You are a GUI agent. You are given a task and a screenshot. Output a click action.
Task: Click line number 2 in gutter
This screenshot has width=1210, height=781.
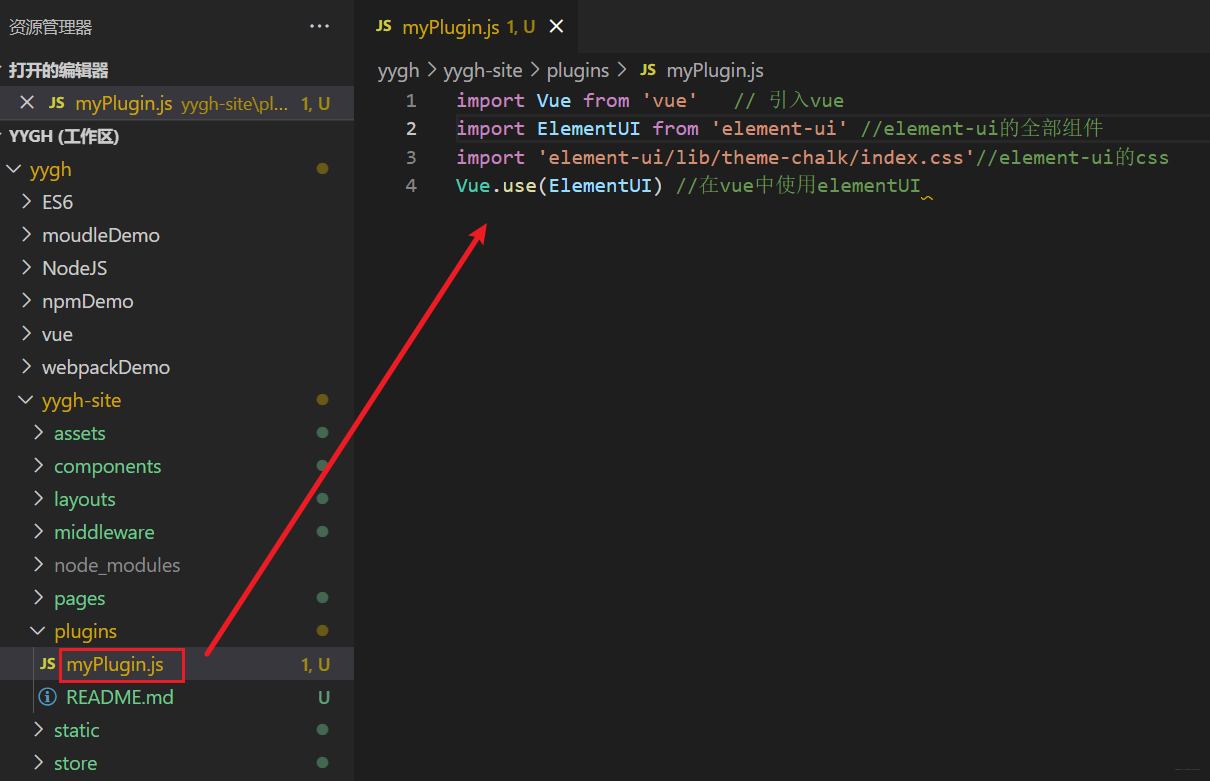(411, 128)
